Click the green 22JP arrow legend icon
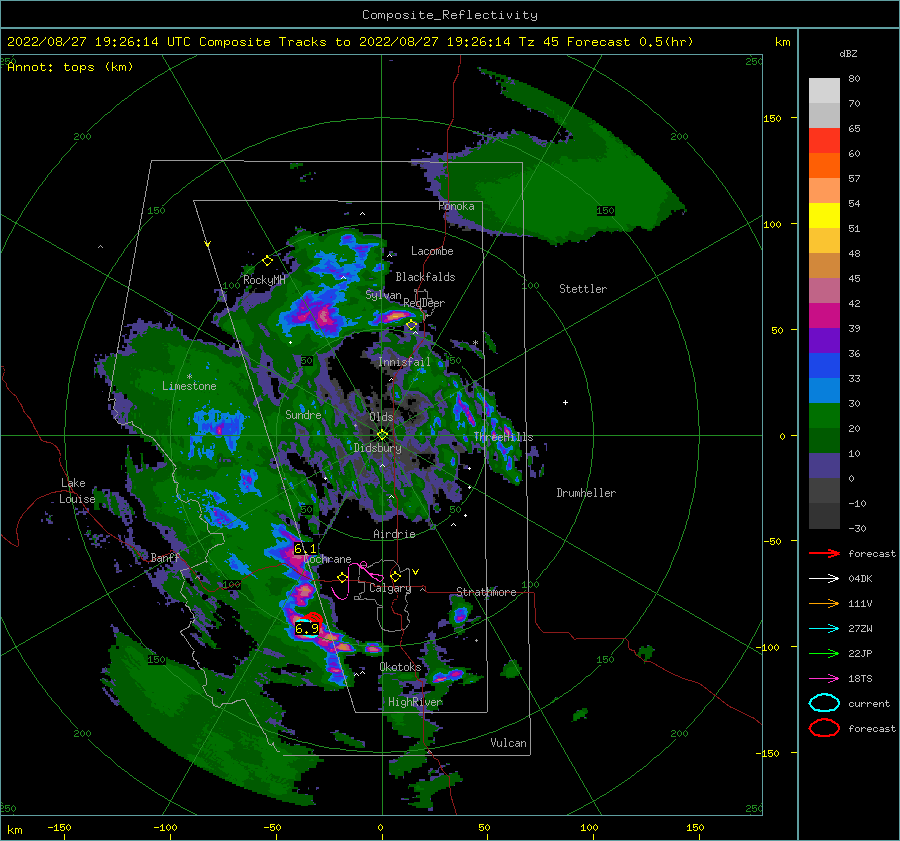This screenshot has height=841, width=900. (824, 653)
